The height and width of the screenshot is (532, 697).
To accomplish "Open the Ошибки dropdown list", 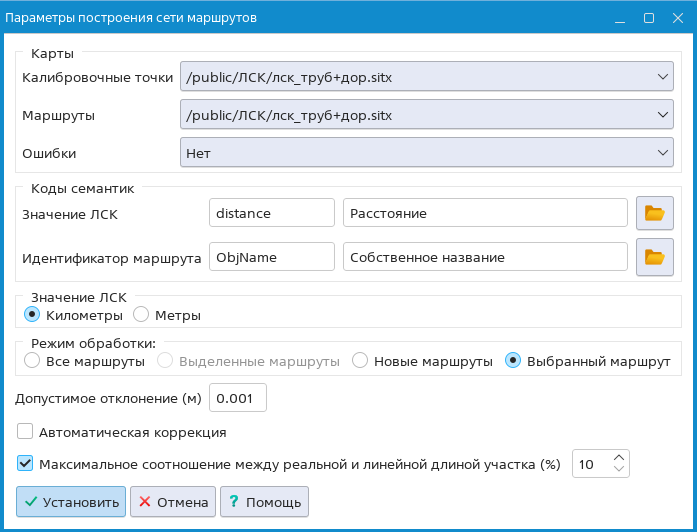I will [x=426, y=153].
